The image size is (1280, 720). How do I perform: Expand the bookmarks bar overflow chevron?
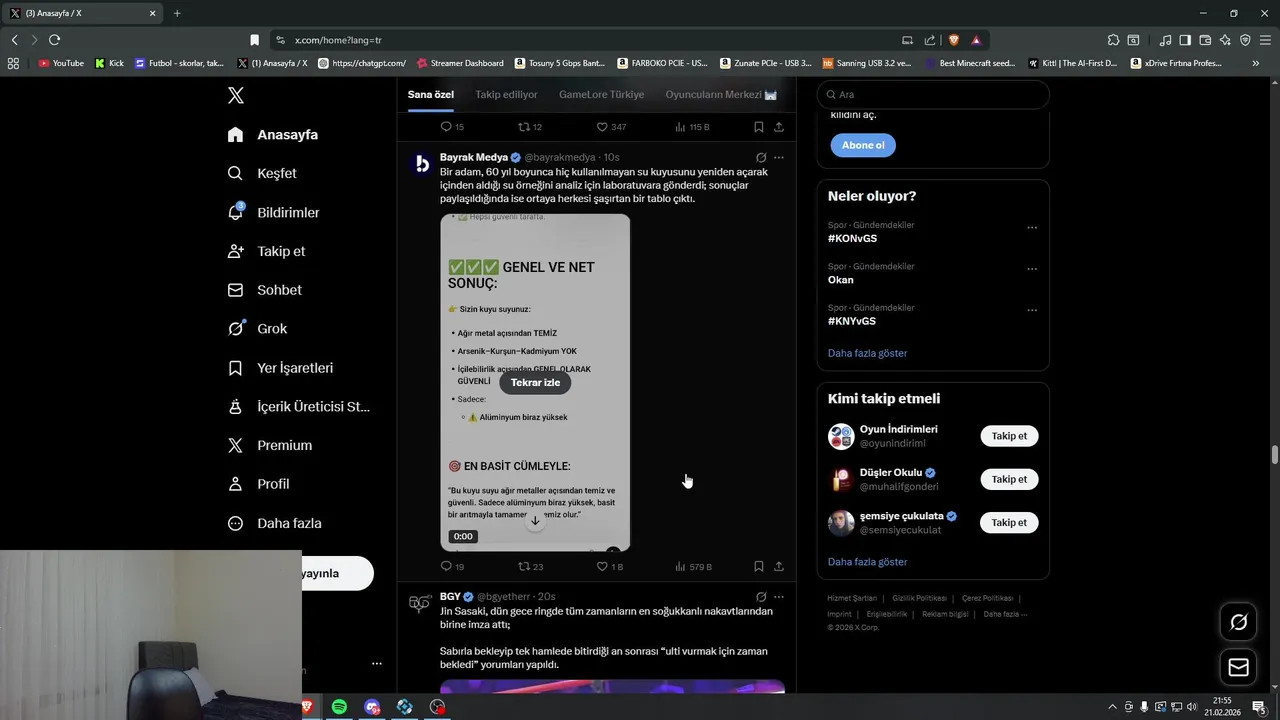coord(1255,63)
